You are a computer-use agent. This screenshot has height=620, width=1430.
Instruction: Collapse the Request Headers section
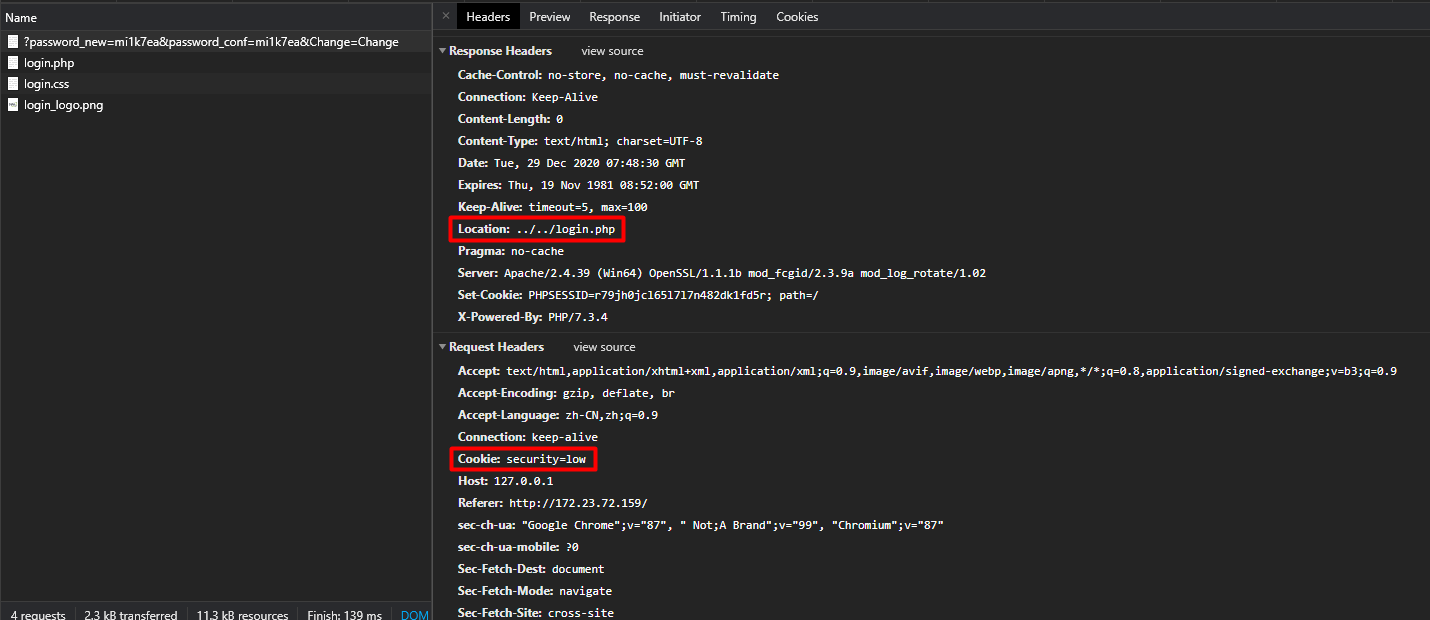[x=443, y=347]
